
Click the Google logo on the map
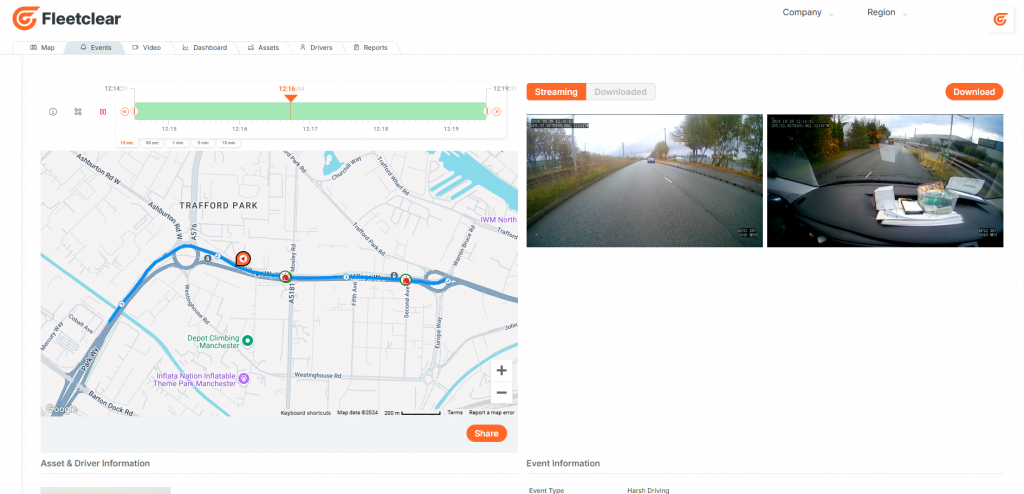pos(61,409)
